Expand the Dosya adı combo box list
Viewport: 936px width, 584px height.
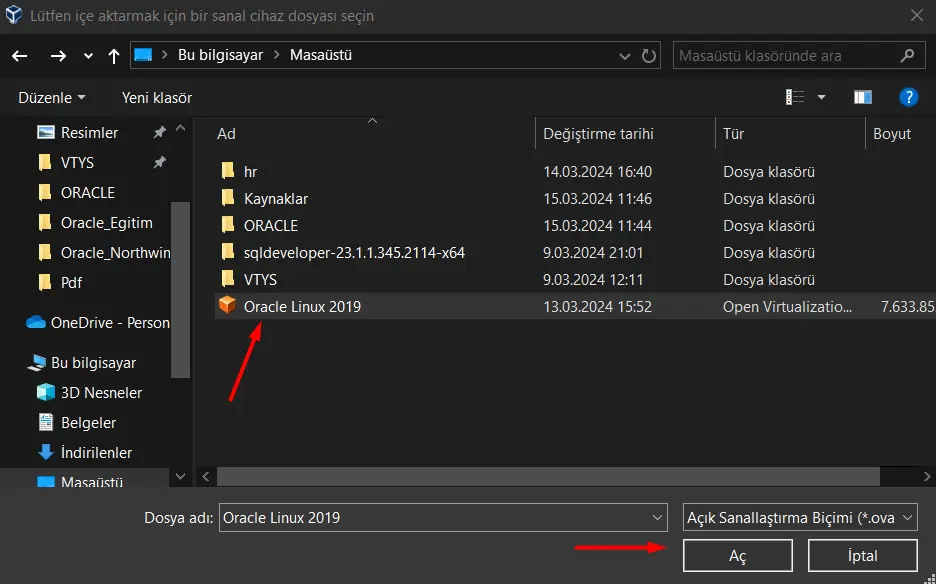pyautogui.click(x=657, y=518)
